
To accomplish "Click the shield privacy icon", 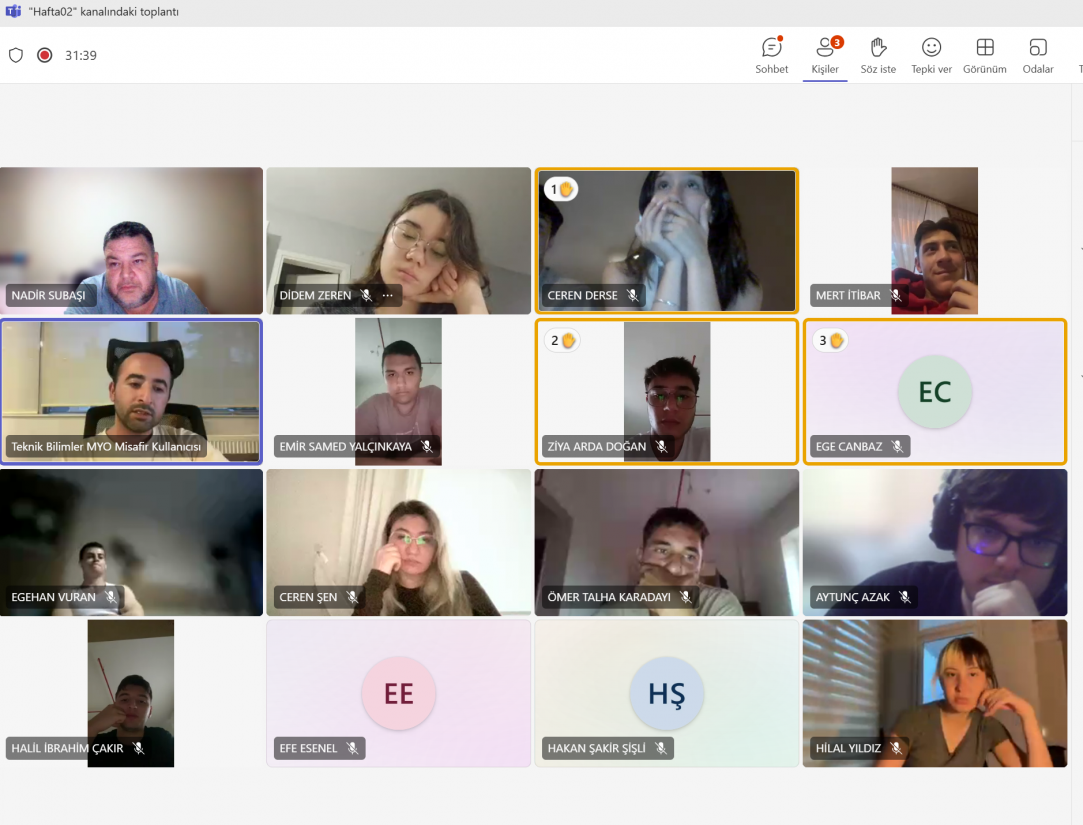I will pos(16,55).
